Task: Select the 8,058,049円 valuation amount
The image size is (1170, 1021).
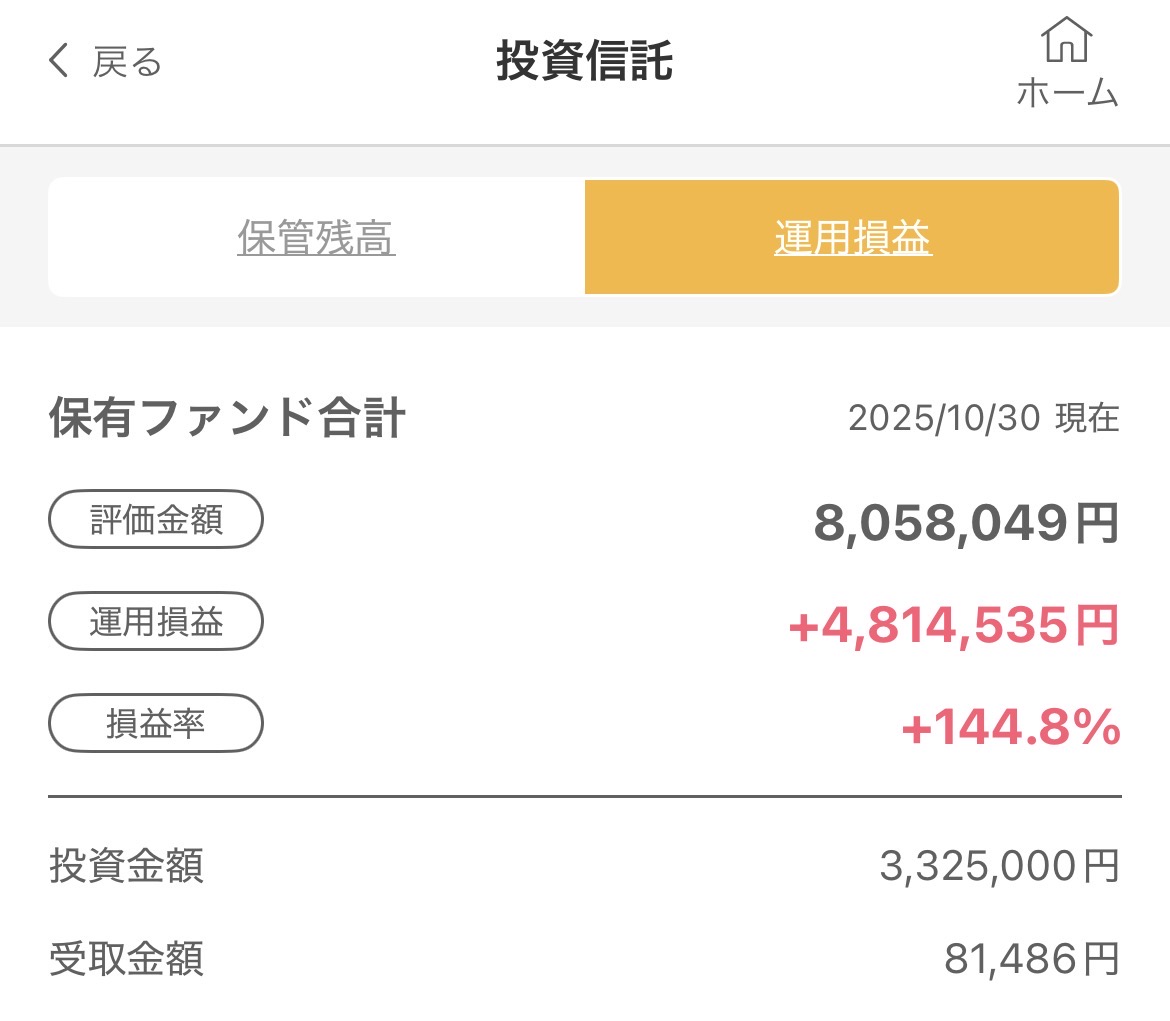Action: [966, 523]
